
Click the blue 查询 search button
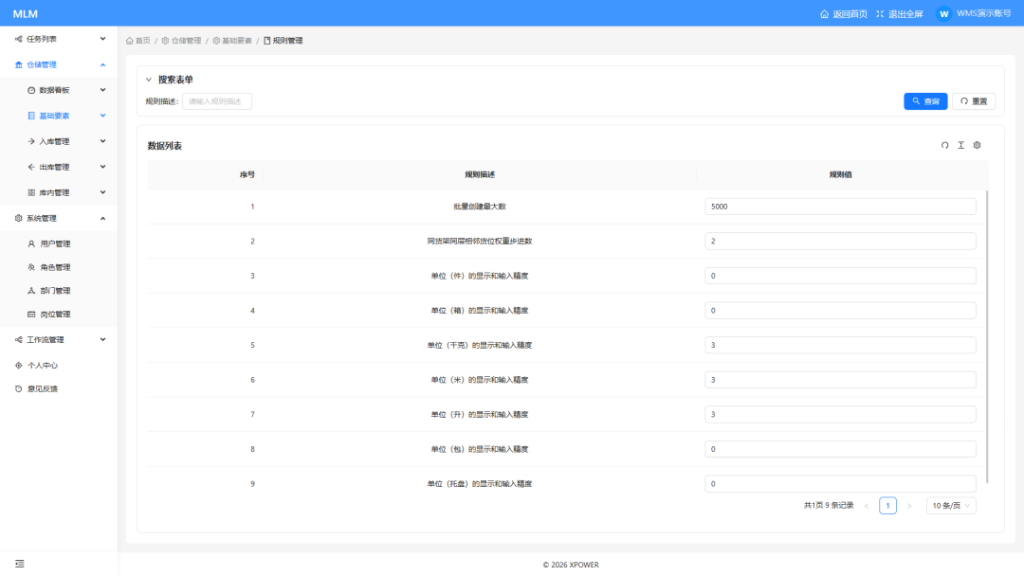[x=925, y=101]
